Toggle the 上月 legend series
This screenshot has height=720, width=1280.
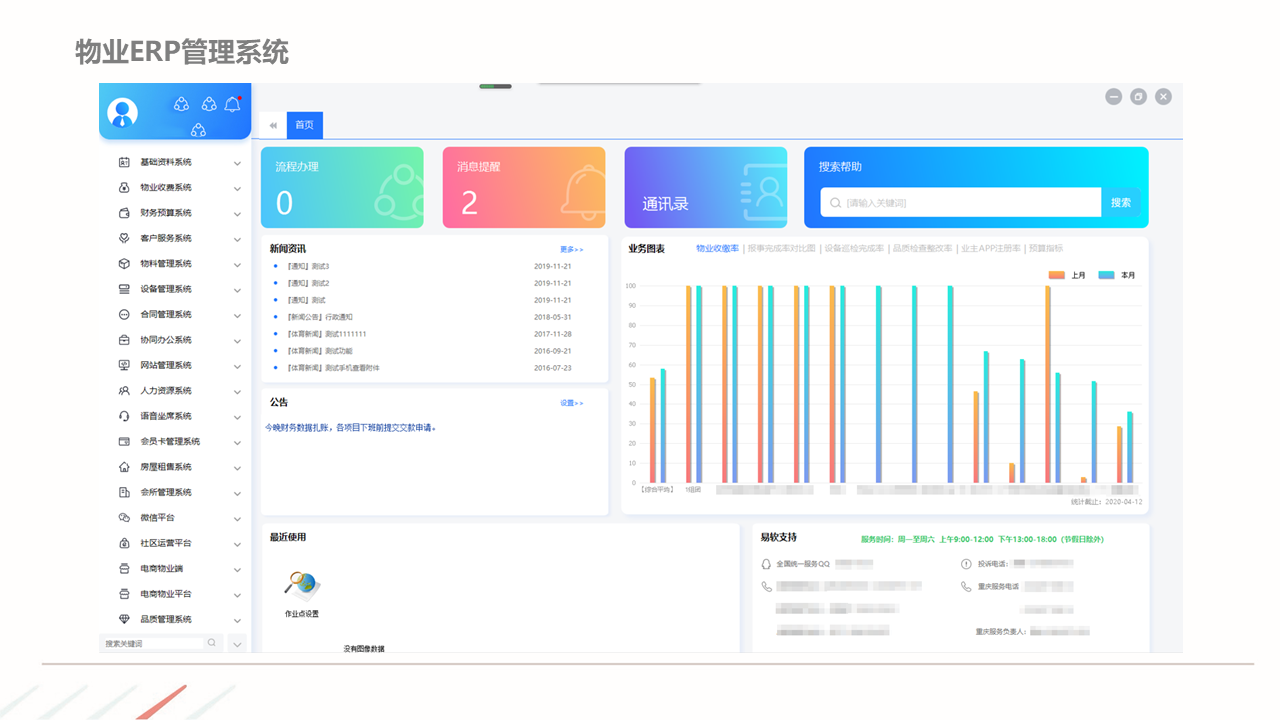(x=1067, y=275)
